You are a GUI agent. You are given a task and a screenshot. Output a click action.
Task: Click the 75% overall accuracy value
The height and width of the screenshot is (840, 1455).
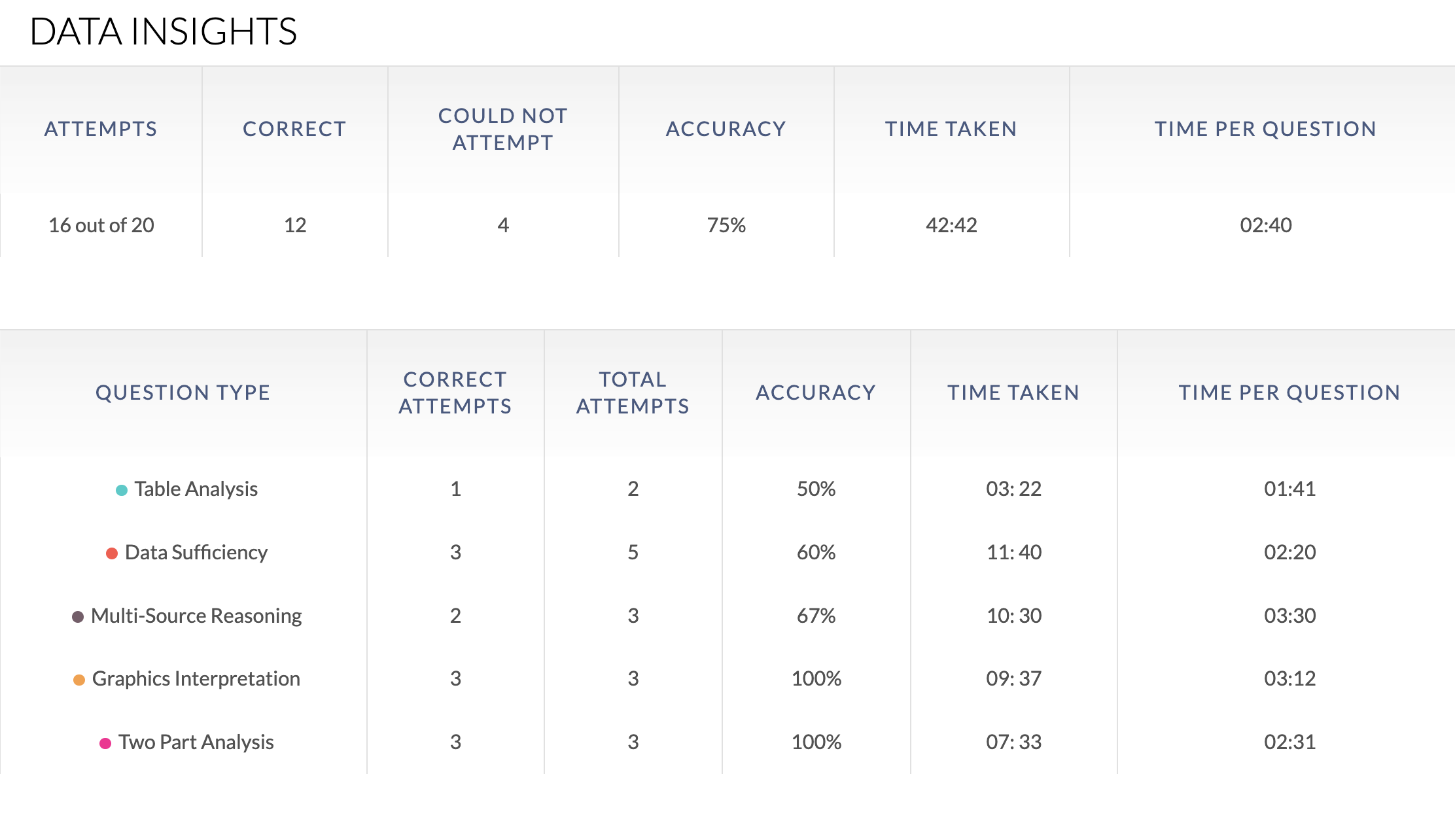(726, 225)
